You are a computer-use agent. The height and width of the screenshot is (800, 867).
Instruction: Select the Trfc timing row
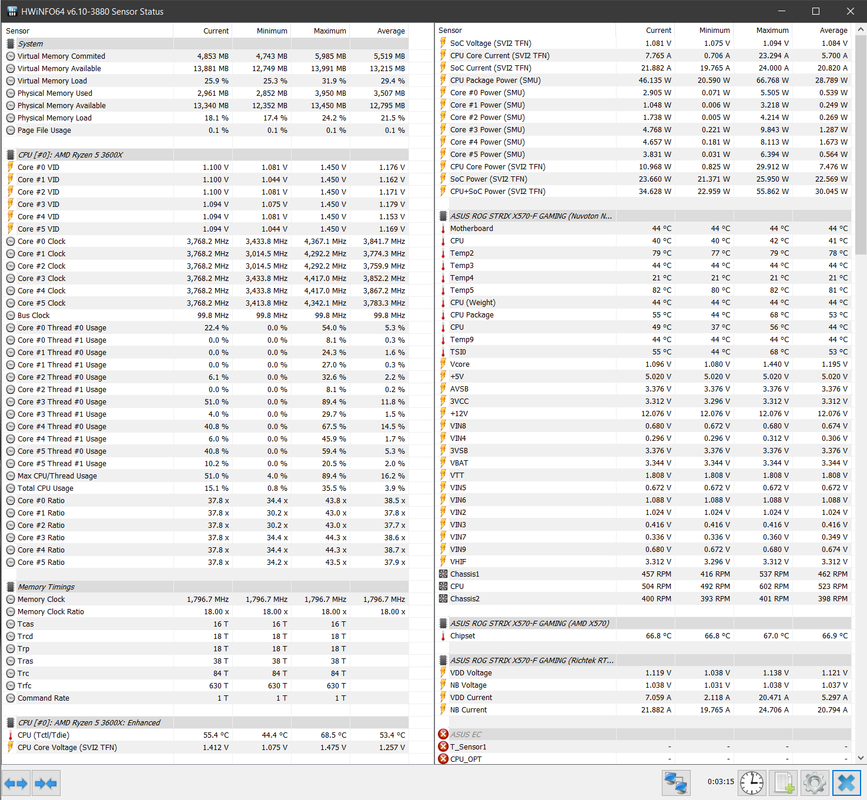(207, 686)
